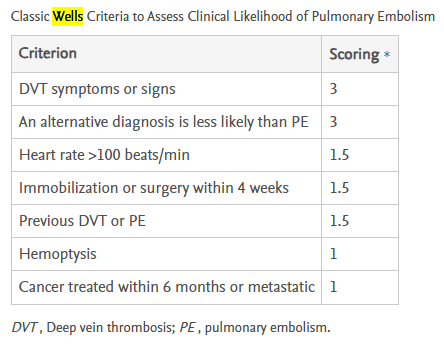The height and width of the screenshot is (361, 444).
Task: Click the blue asterisk next to Scoring
Action: (387, 54)
